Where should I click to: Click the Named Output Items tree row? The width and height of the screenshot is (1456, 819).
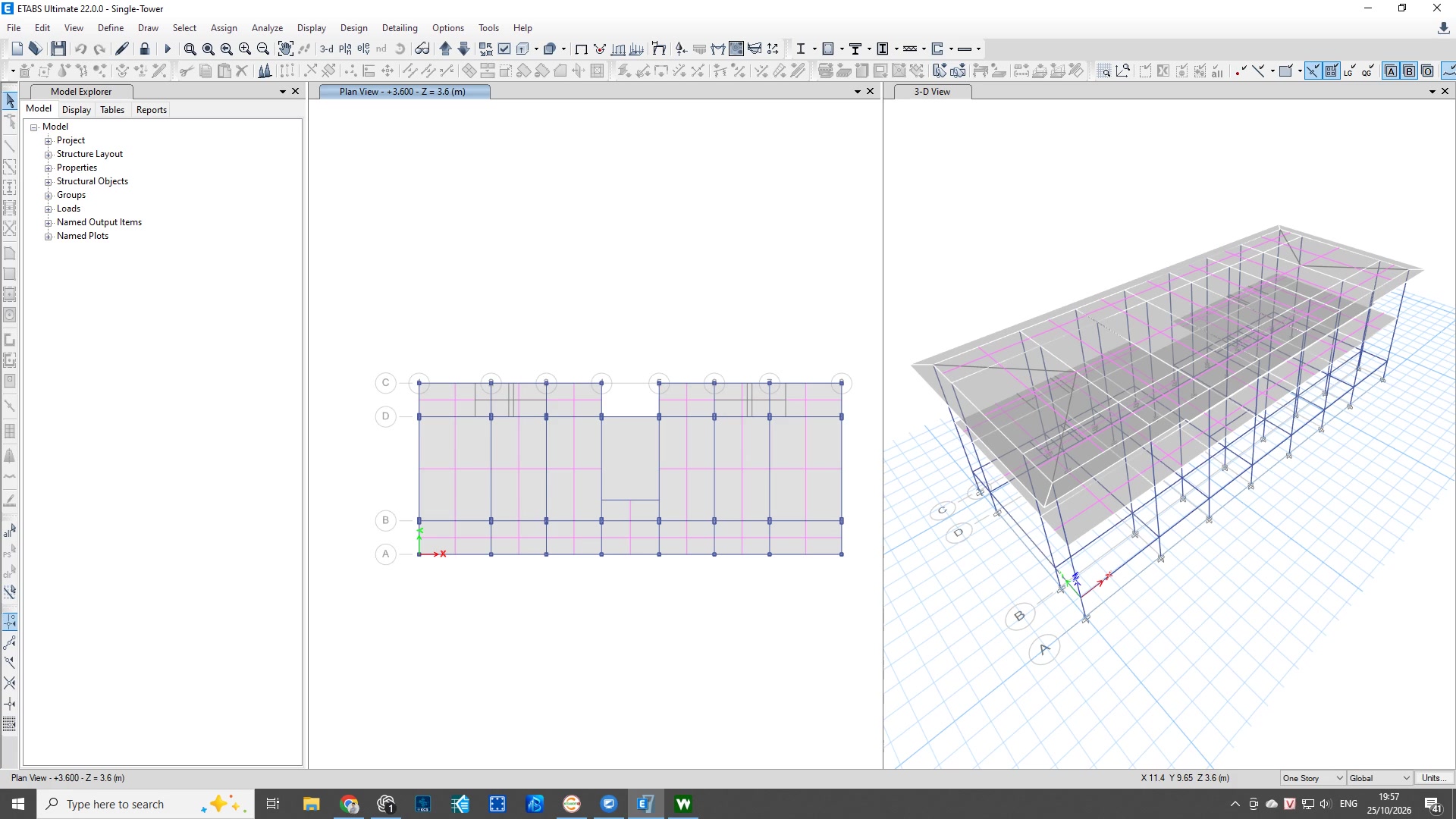point(99,222)
